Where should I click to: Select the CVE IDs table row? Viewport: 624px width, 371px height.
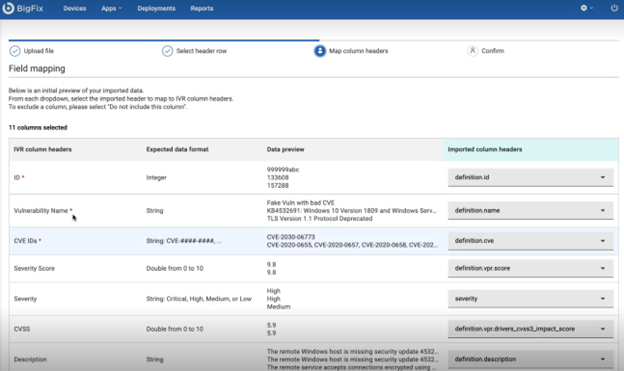coord(314,241)
